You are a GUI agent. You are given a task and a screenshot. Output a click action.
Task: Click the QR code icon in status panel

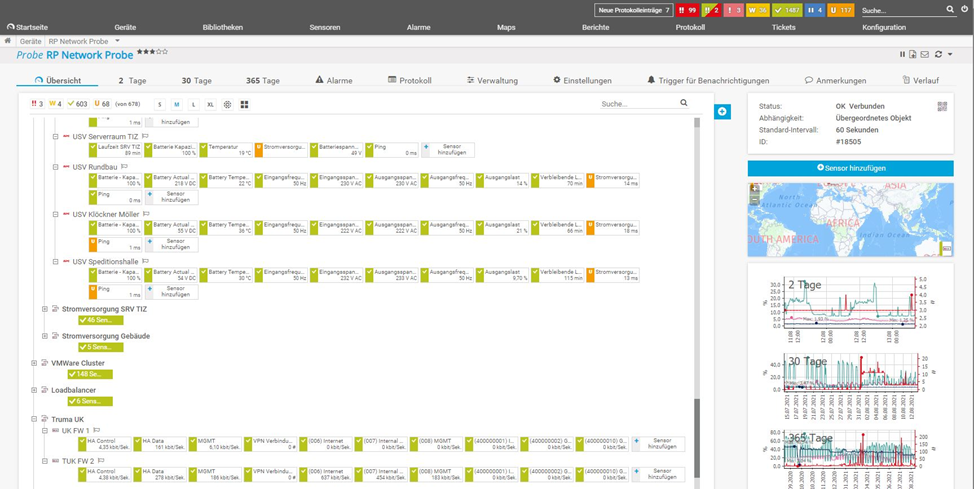click(942, 106)
